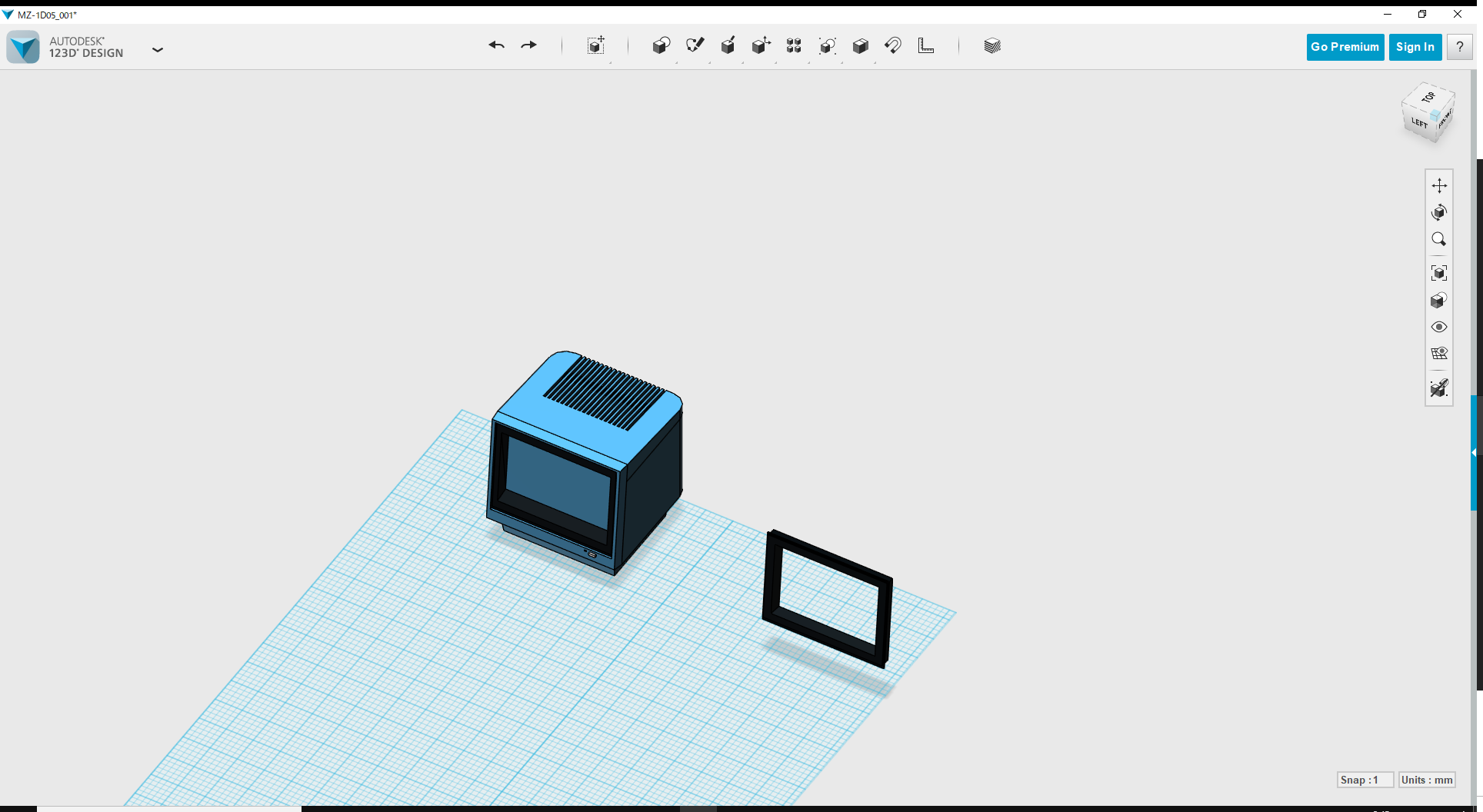
Task: Select the Transform tool in the toolbar
Action: tap(596, 45)
